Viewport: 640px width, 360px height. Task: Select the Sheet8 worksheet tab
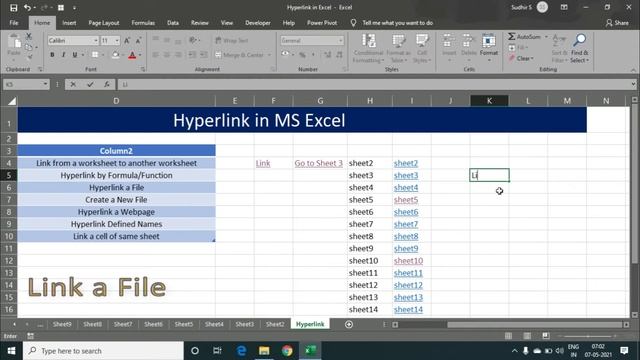pyautogui.click(x=93, y=324)
